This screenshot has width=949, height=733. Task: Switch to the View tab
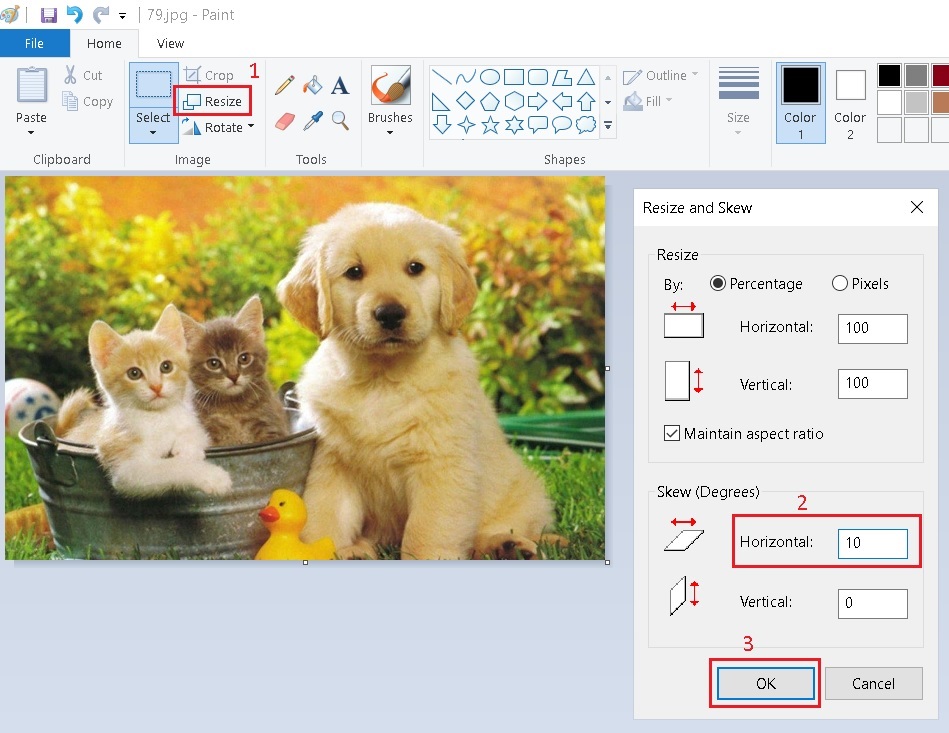[x=169, y=43]
